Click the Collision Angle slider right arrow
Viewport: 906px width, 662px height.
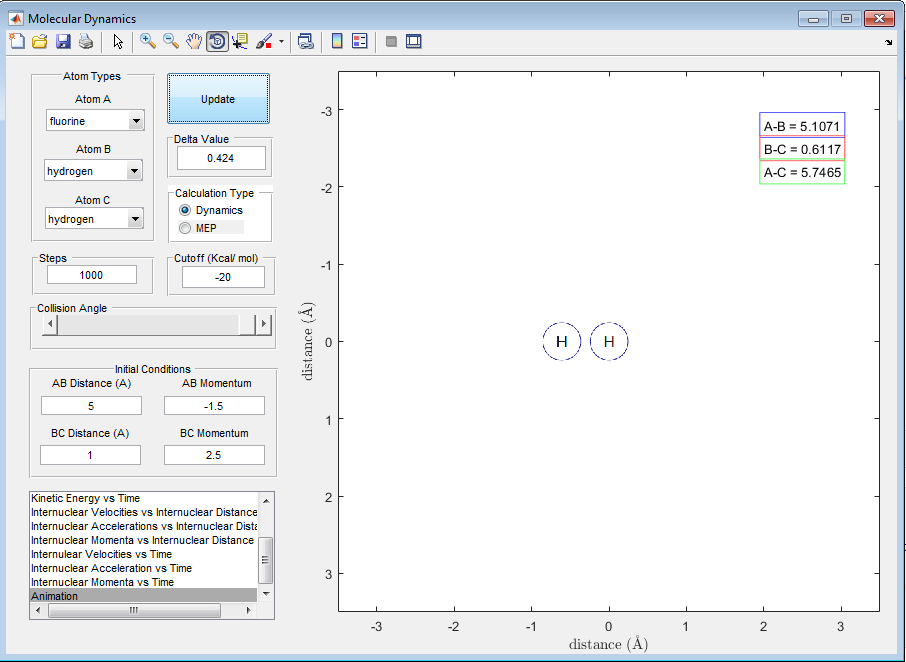click(264, 324)
